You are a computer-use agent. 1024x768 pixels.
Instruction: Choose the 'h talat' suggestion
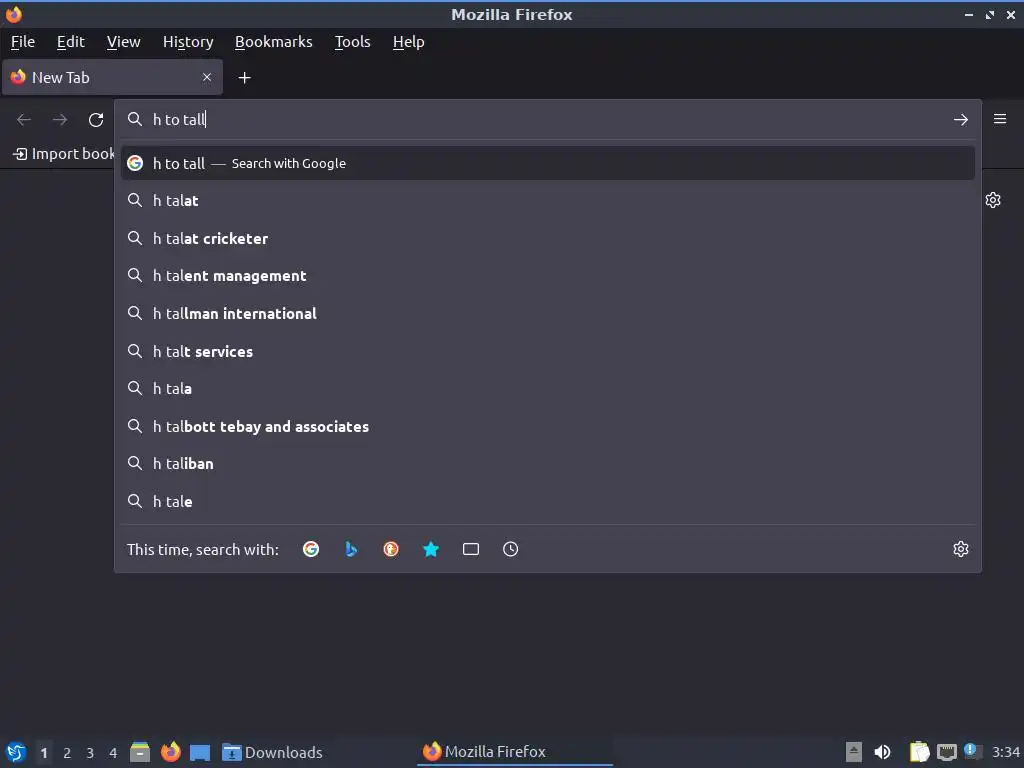[x=548, y=200]
